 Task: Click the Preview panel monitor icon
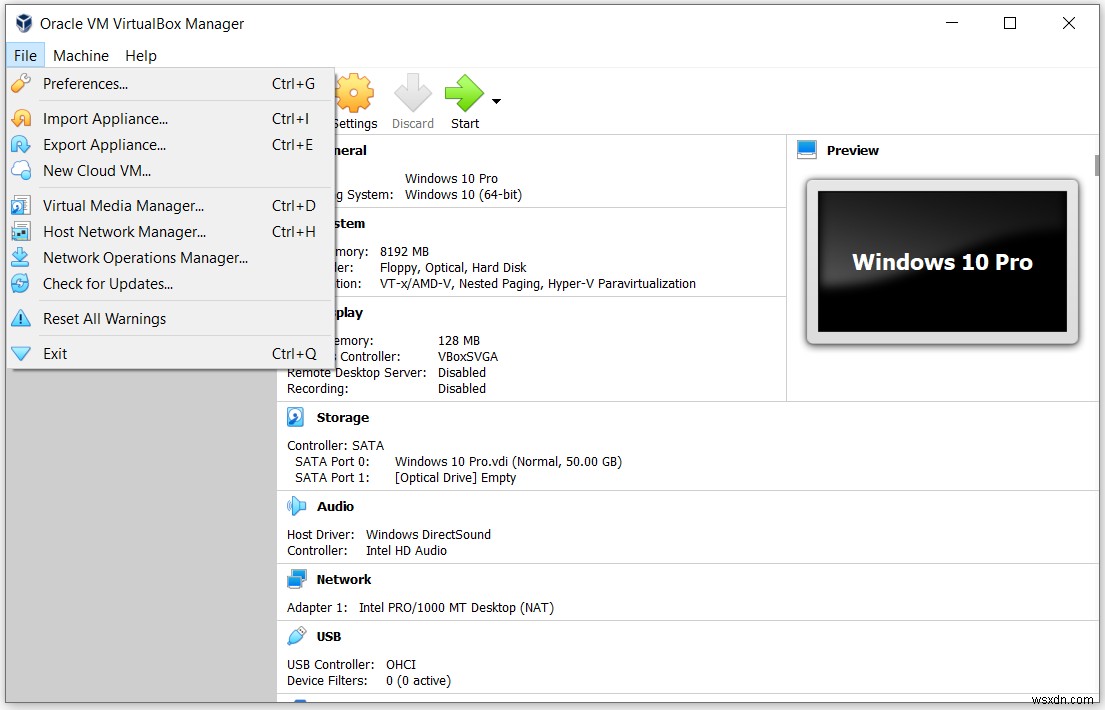tap(806, 149)
